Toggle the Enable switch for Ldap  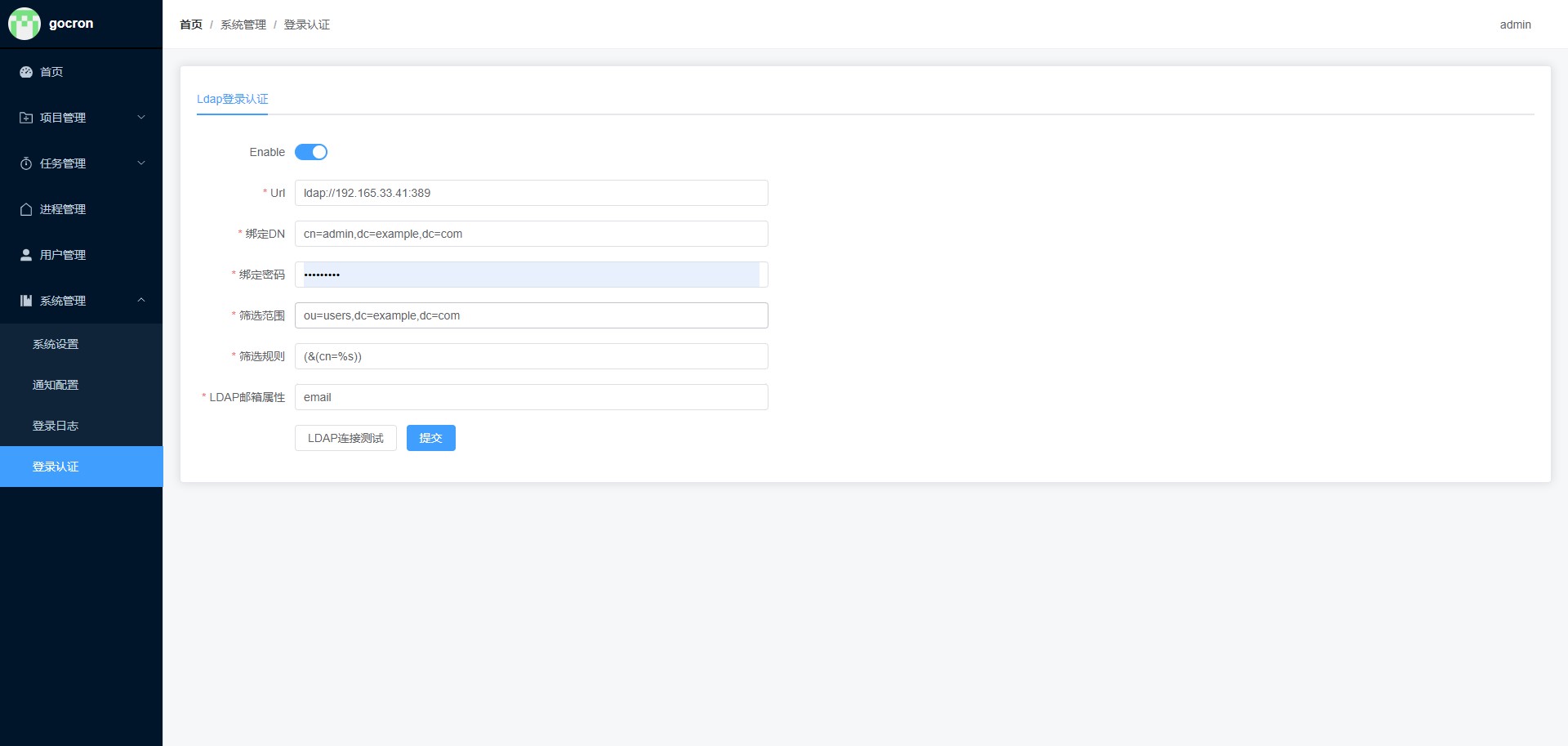point(311,152)
